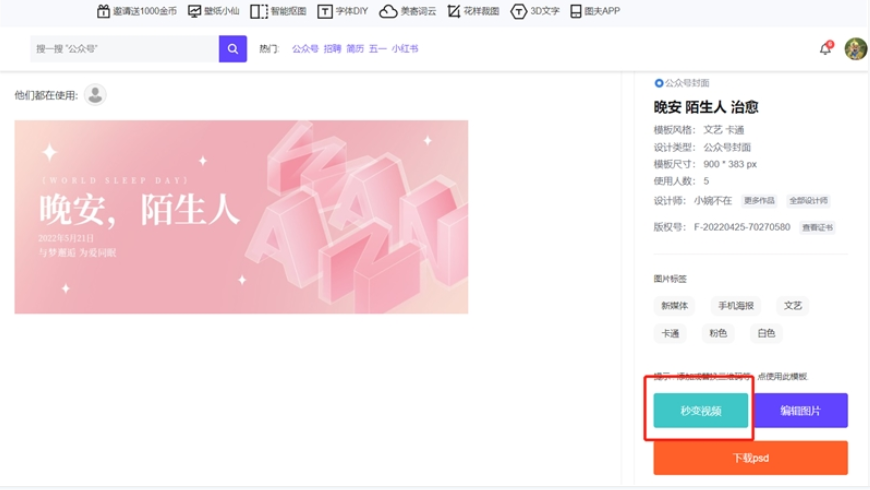Click the 秒变视频 button
The image size is (870, 490).
[x=700, y=410]
